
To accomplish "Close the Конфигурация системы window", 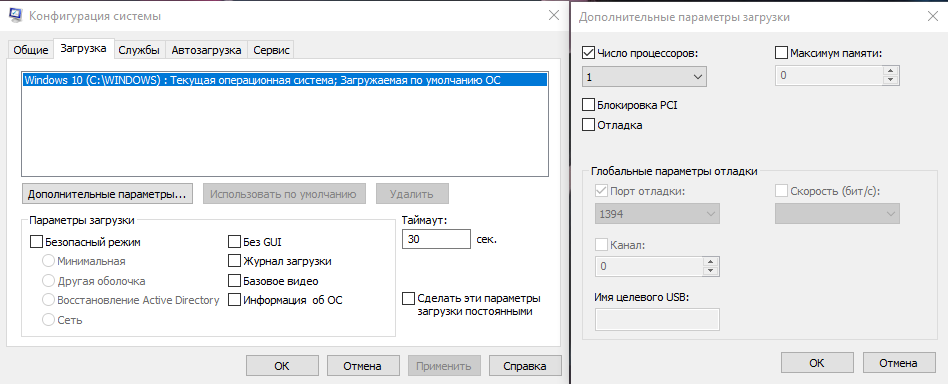I will click(x=554, y=16).
